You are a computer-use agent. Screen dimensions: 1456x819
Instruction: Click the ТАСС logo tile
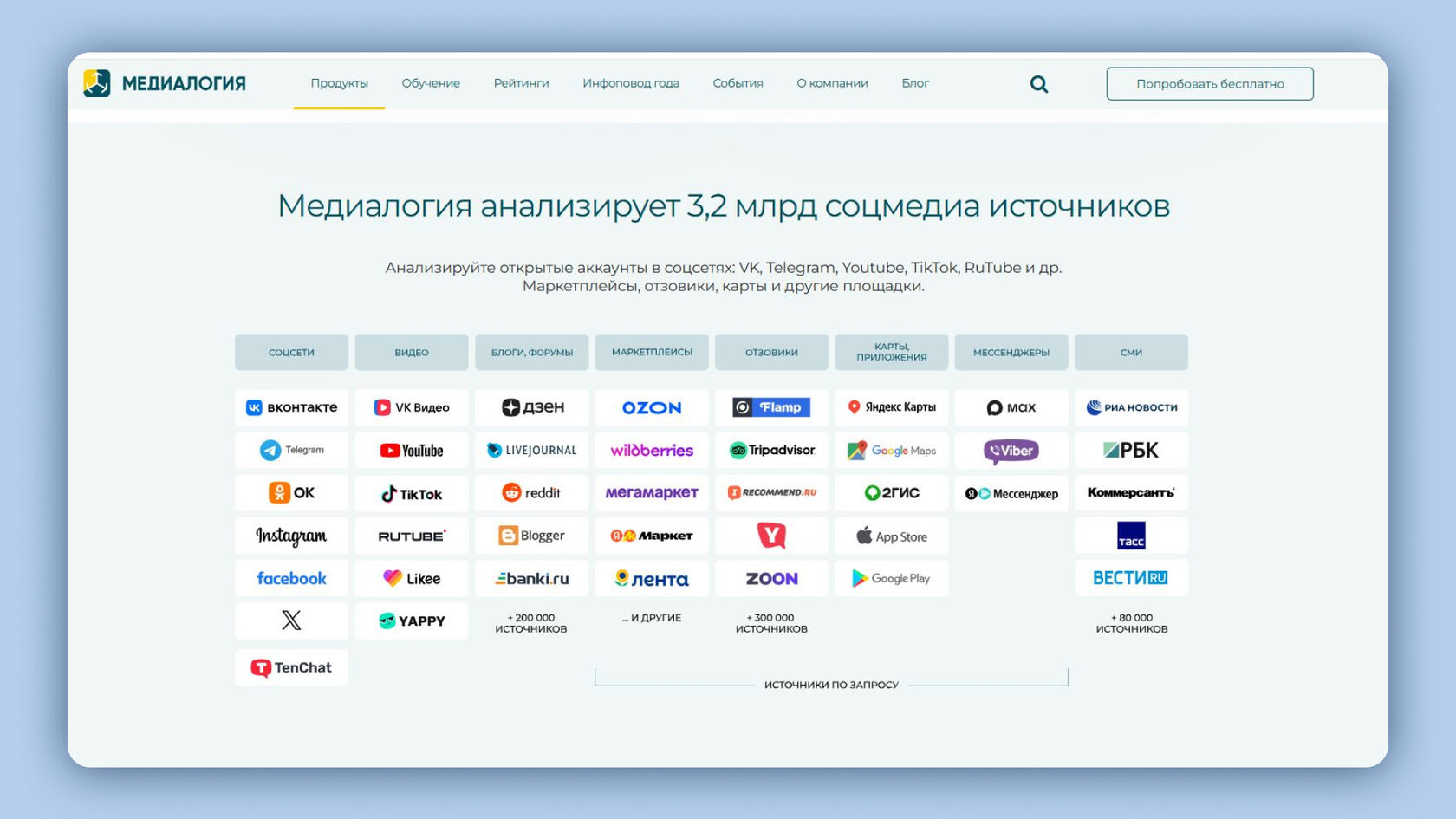1132,536
